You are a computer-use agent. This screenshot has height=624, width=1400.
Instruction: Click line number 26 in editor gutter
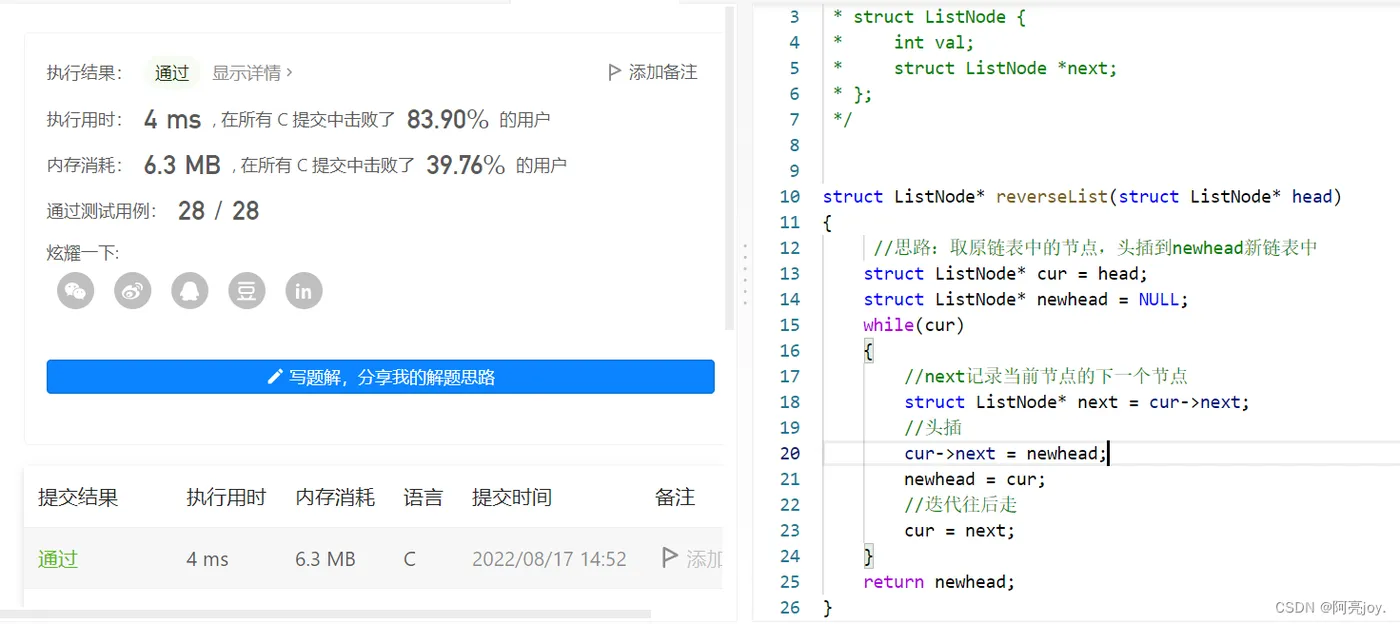[x=790, y=607]
